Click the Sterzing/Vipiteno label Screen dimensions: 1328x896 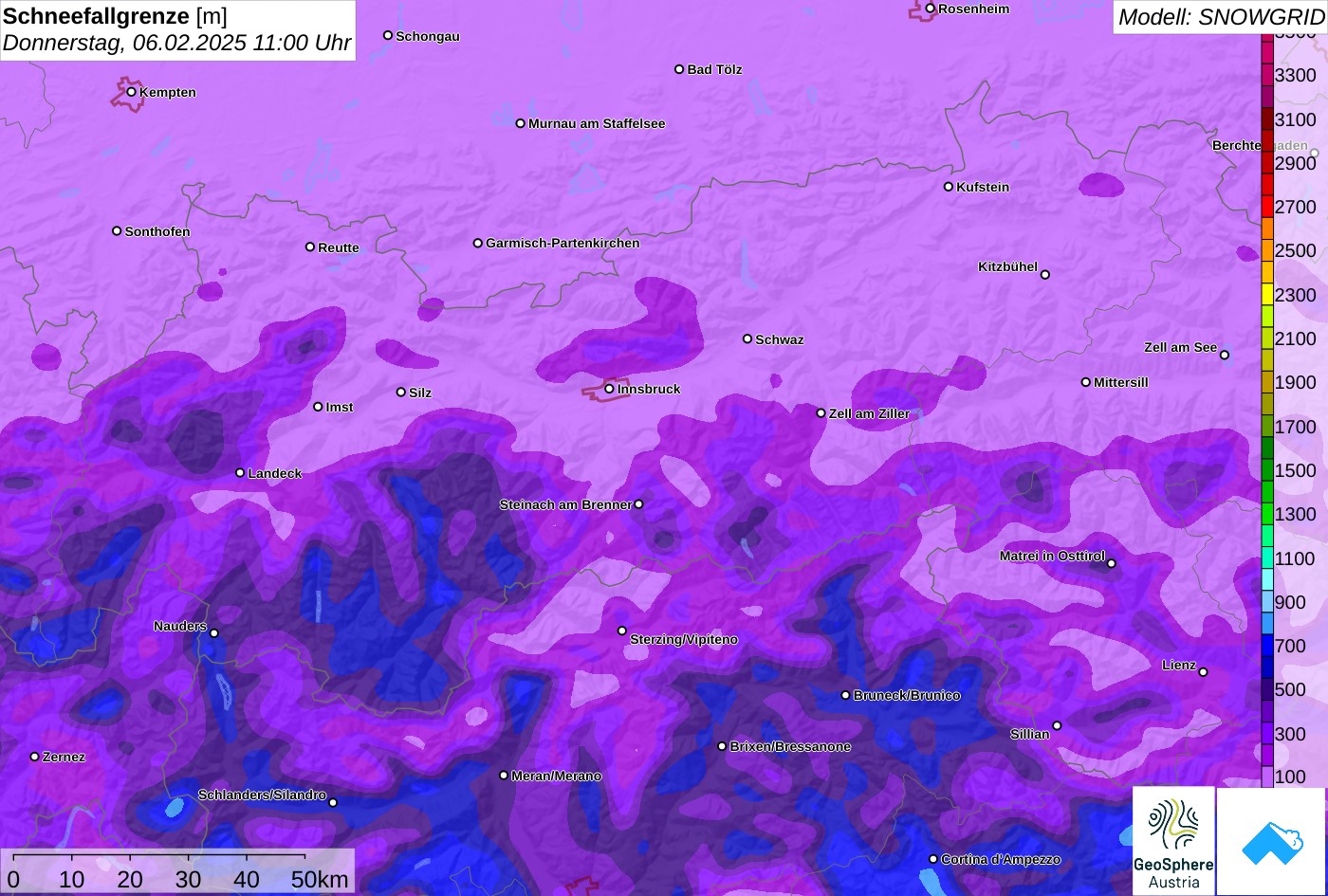pyautogui.click(x=684, y=640)
